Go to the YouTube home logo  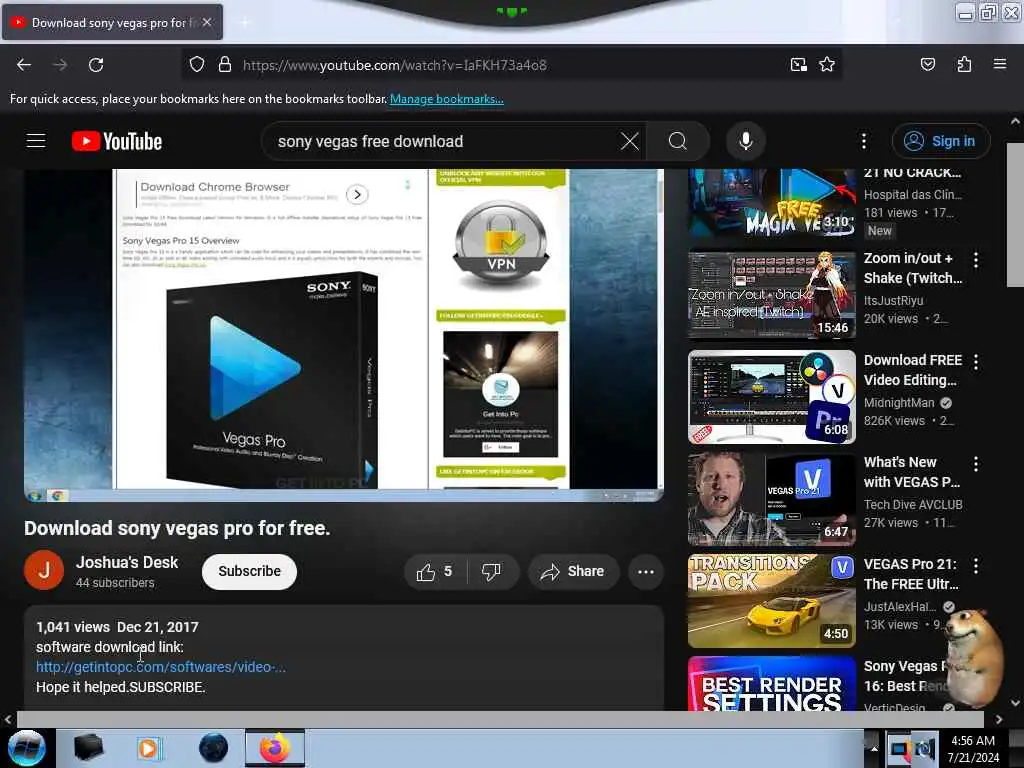click(x=117, y=141)
